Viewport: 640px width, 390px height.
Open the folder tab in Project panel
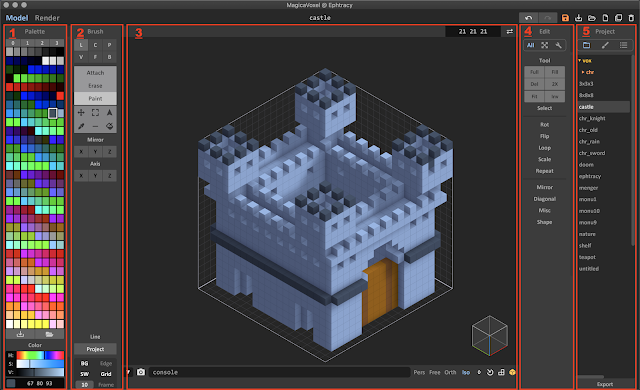(x=587, y=45)
